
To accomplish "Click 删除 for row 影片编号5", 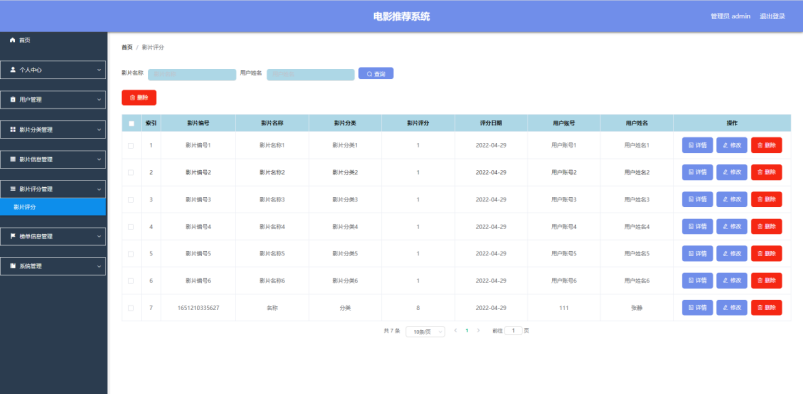I will [767, 254].
